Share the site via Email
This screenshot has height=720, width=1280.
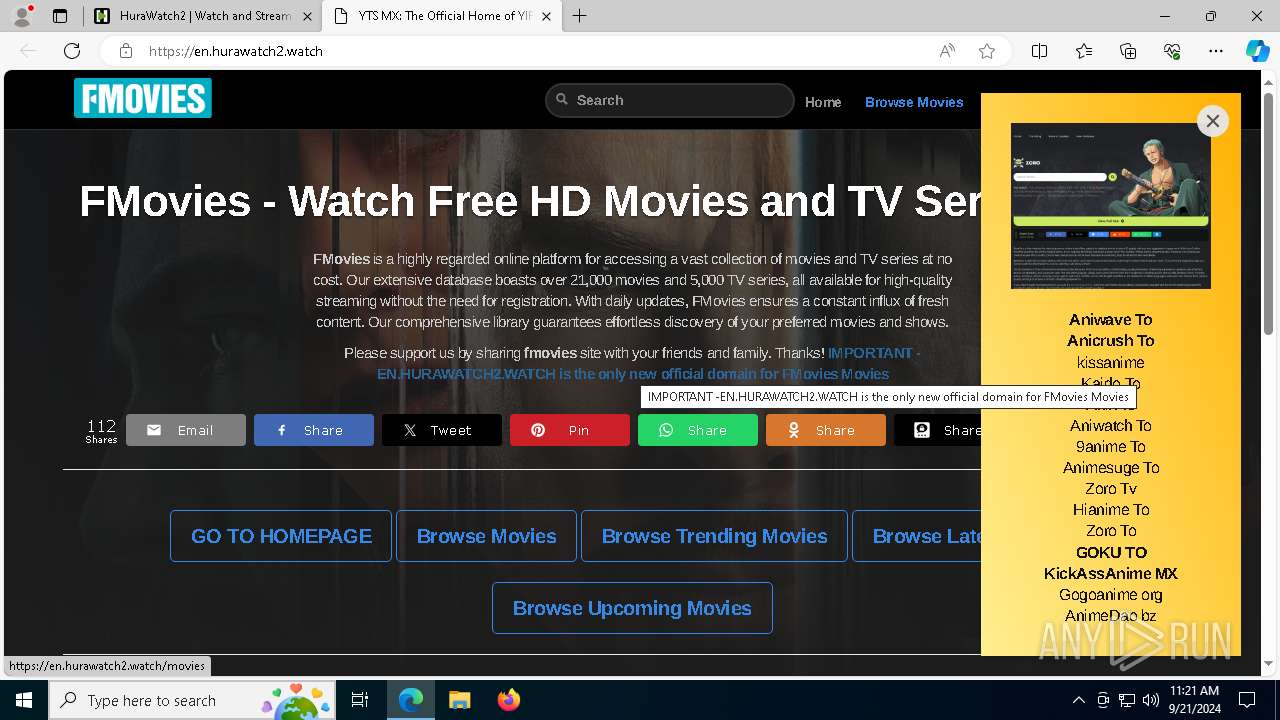(186, 430)
